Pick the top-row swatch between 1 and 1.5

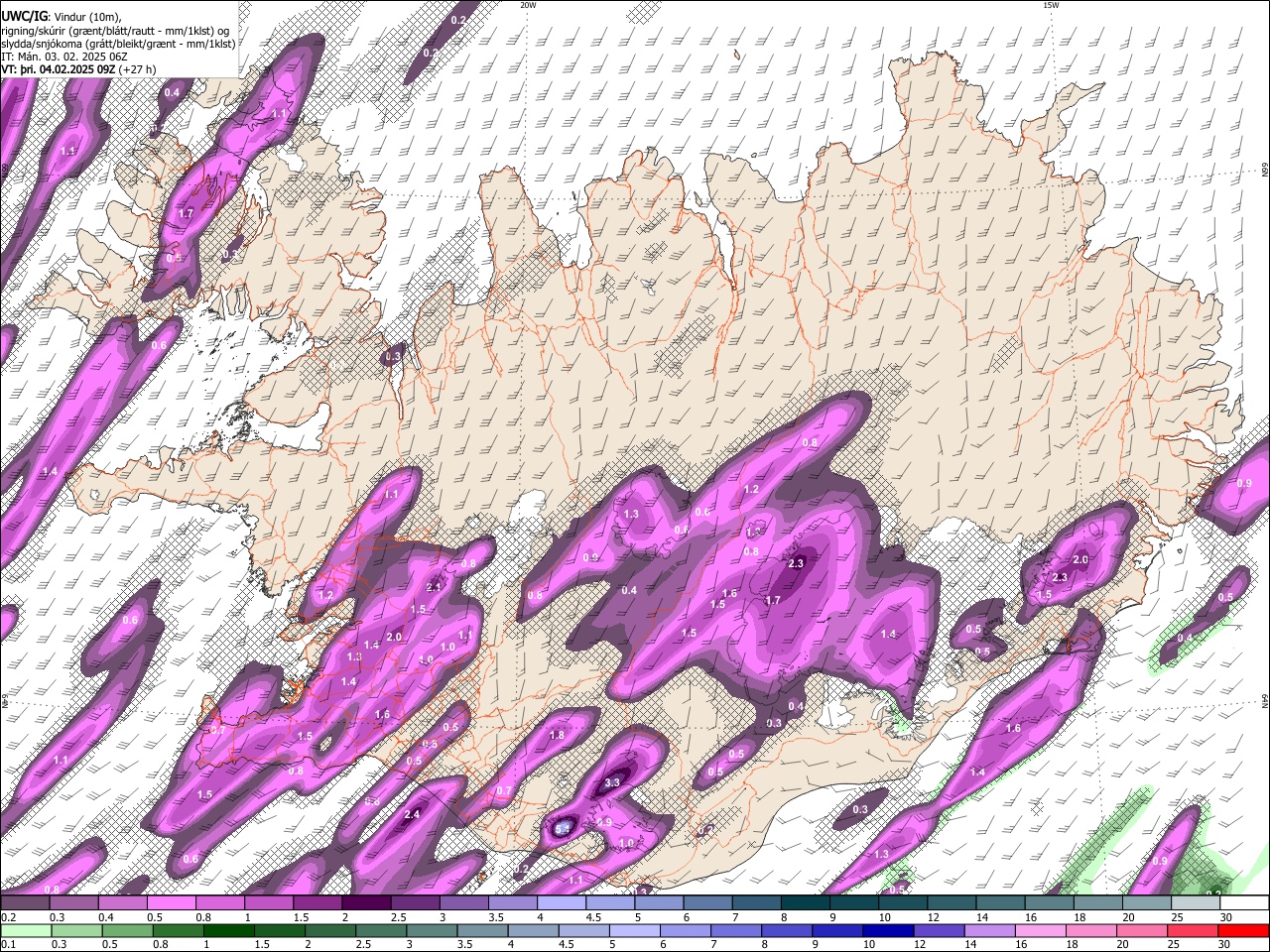pos(268,902)
